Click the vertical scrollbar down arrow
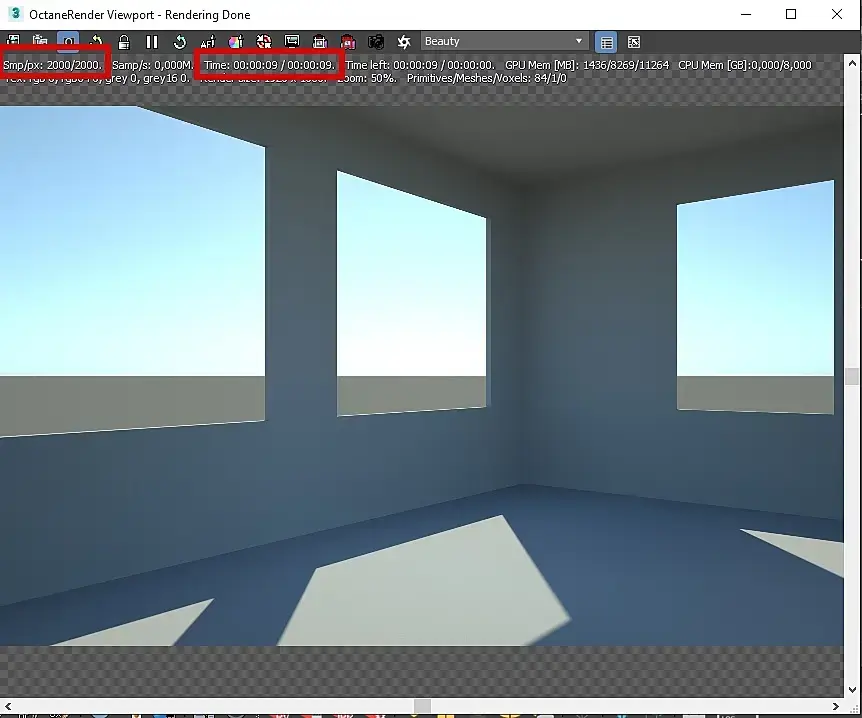Image resolution: width=862 pixels, height=718 pixels. [x=852, y=689]
